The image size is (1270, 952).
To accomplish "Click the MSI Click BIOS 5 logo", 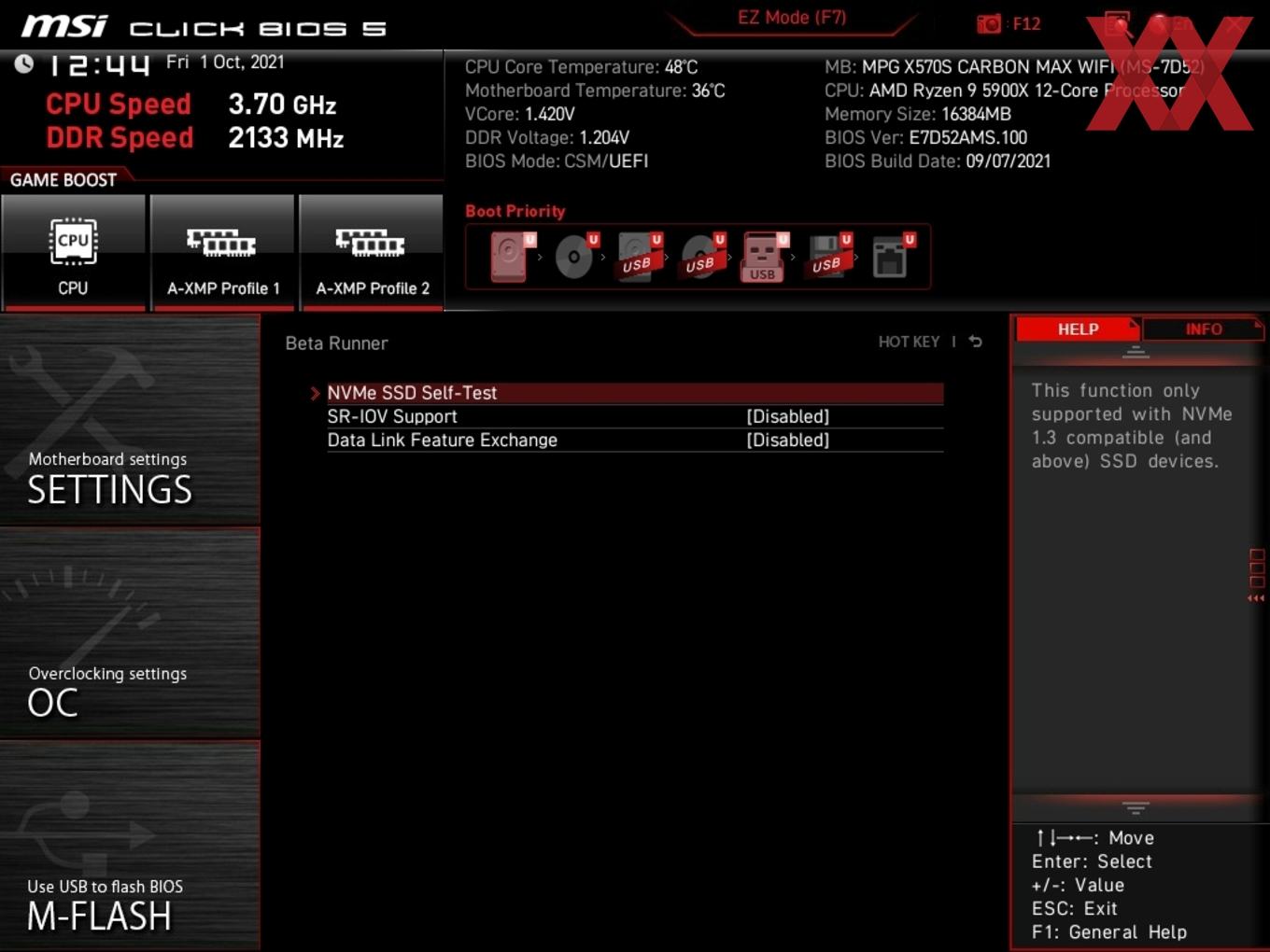I will click(204, 27).
